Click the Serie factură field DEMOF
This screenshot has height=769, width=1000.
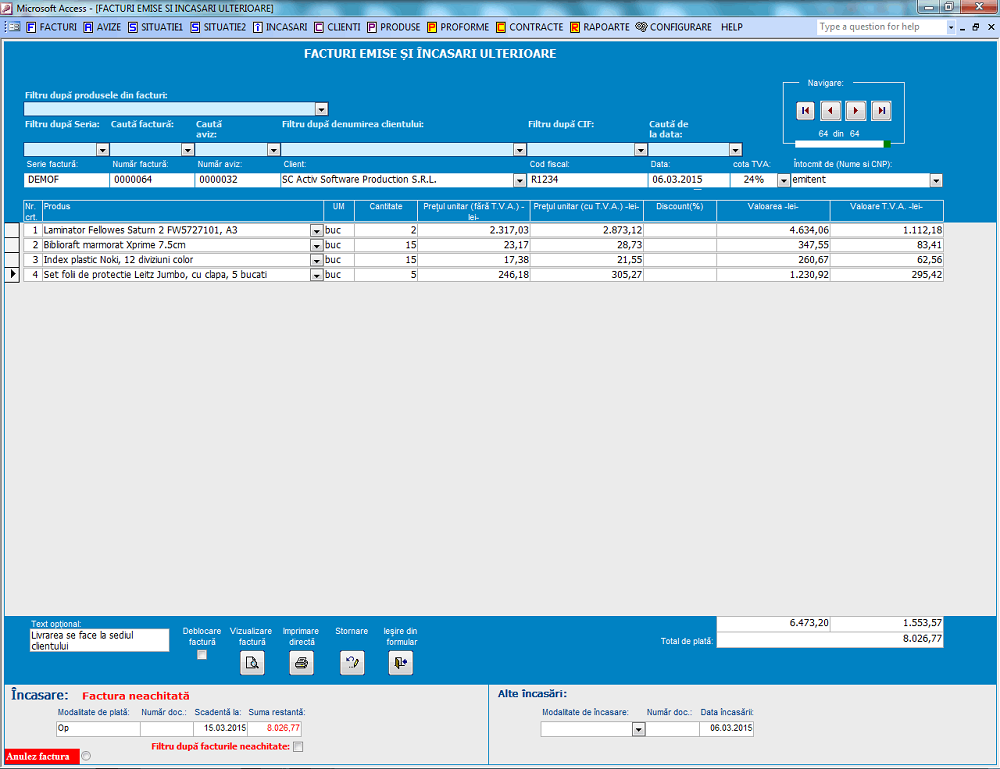pos(66,180)
